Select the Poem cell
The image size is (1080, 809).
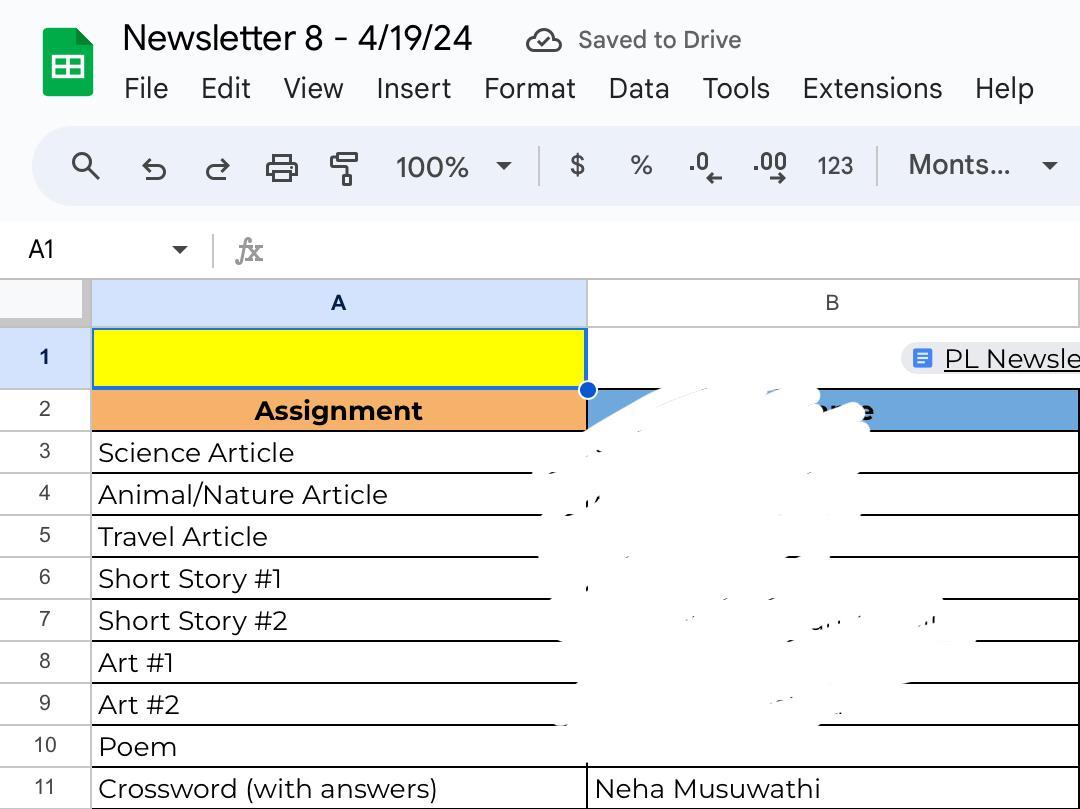click(x=339, y=746)
